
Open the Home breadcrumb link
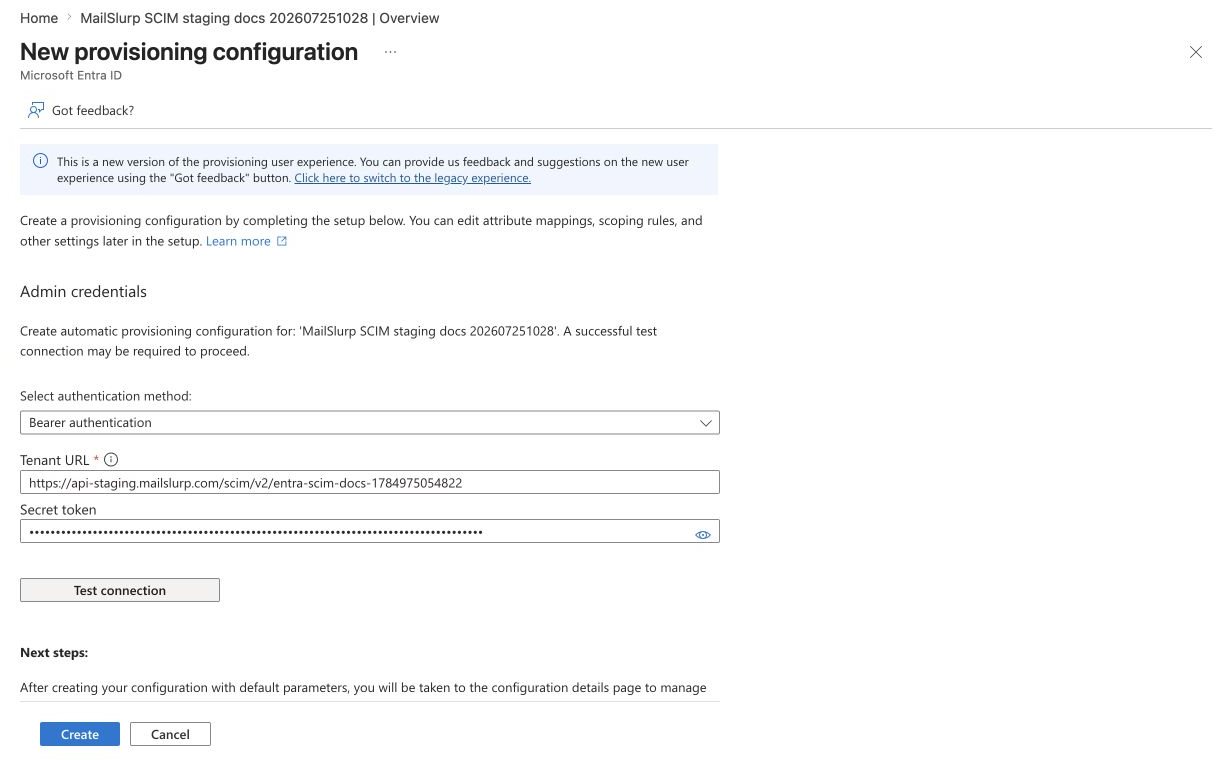point(39,18)
